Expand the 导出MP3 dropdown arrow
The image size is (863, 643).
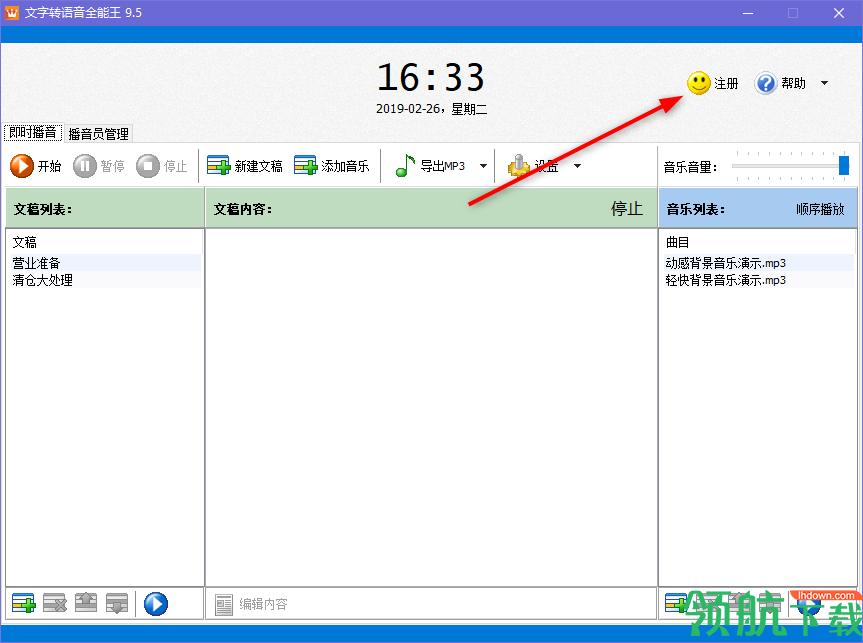(483, 166)
